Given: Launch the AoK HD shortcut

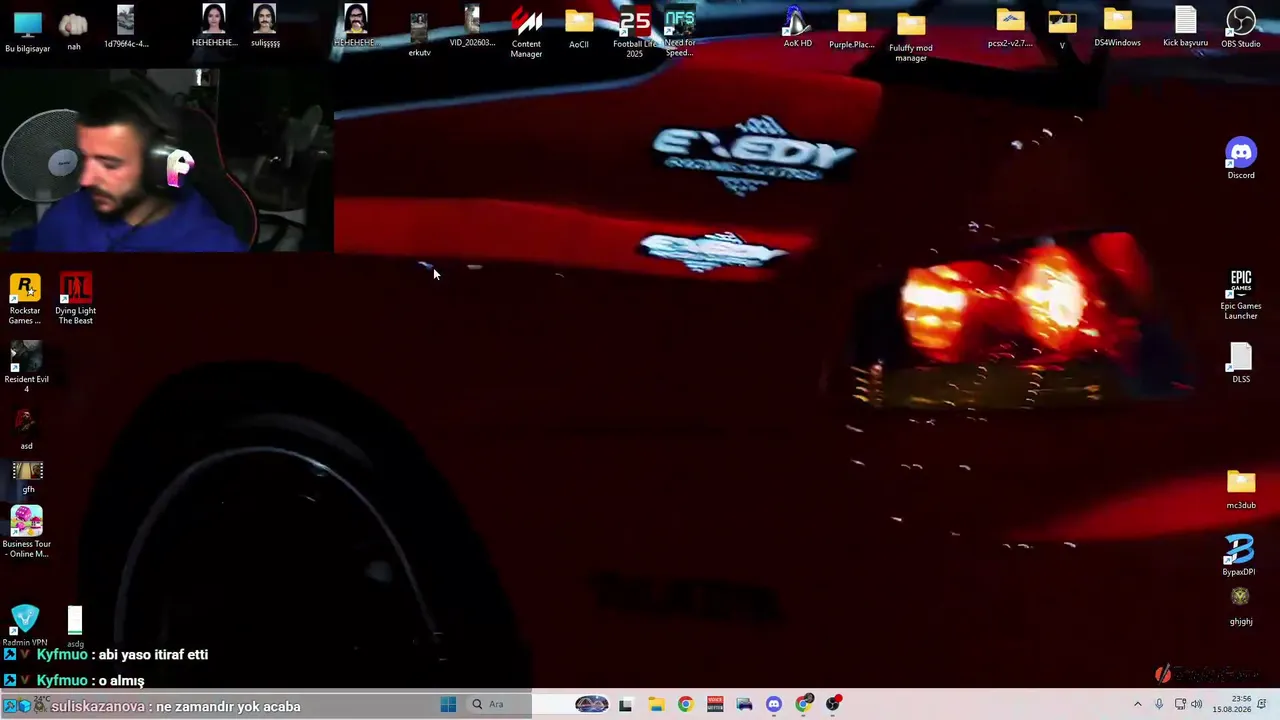Looking at the screenshot, I should coord(797,28).
